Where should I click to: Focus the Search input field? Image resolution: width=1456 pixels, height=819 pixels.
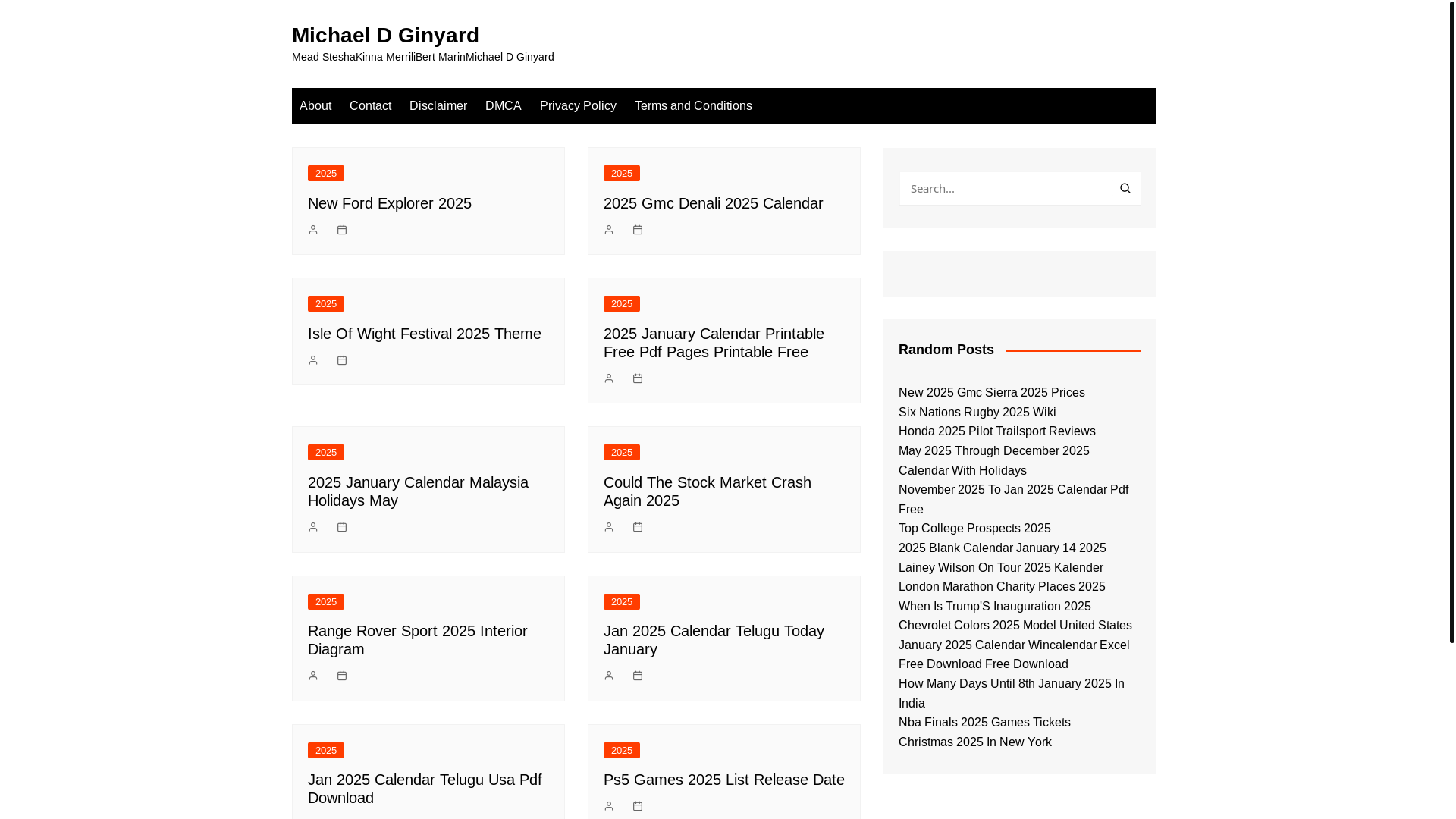1006,188
